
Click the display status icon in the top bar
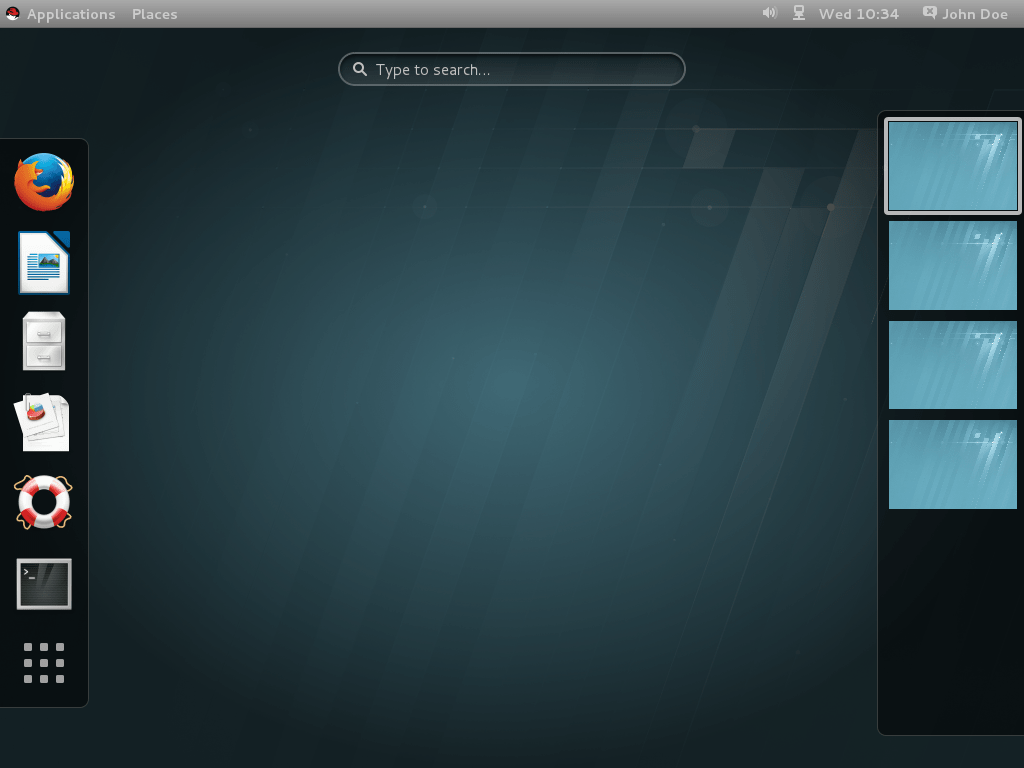(x=797, y=13)
